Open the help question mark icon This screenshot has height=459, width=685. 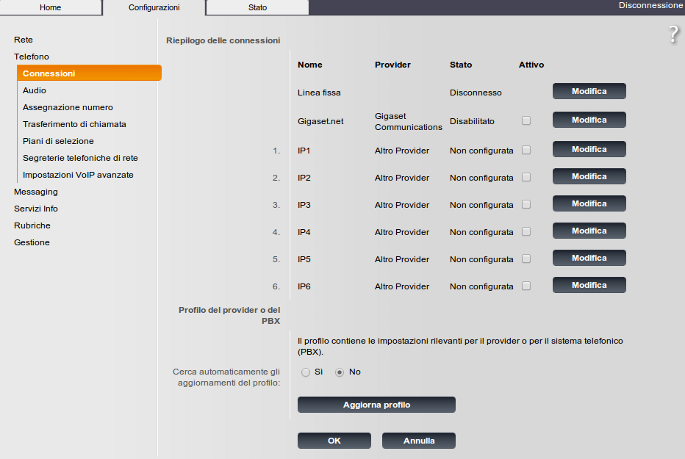(674, 35)
